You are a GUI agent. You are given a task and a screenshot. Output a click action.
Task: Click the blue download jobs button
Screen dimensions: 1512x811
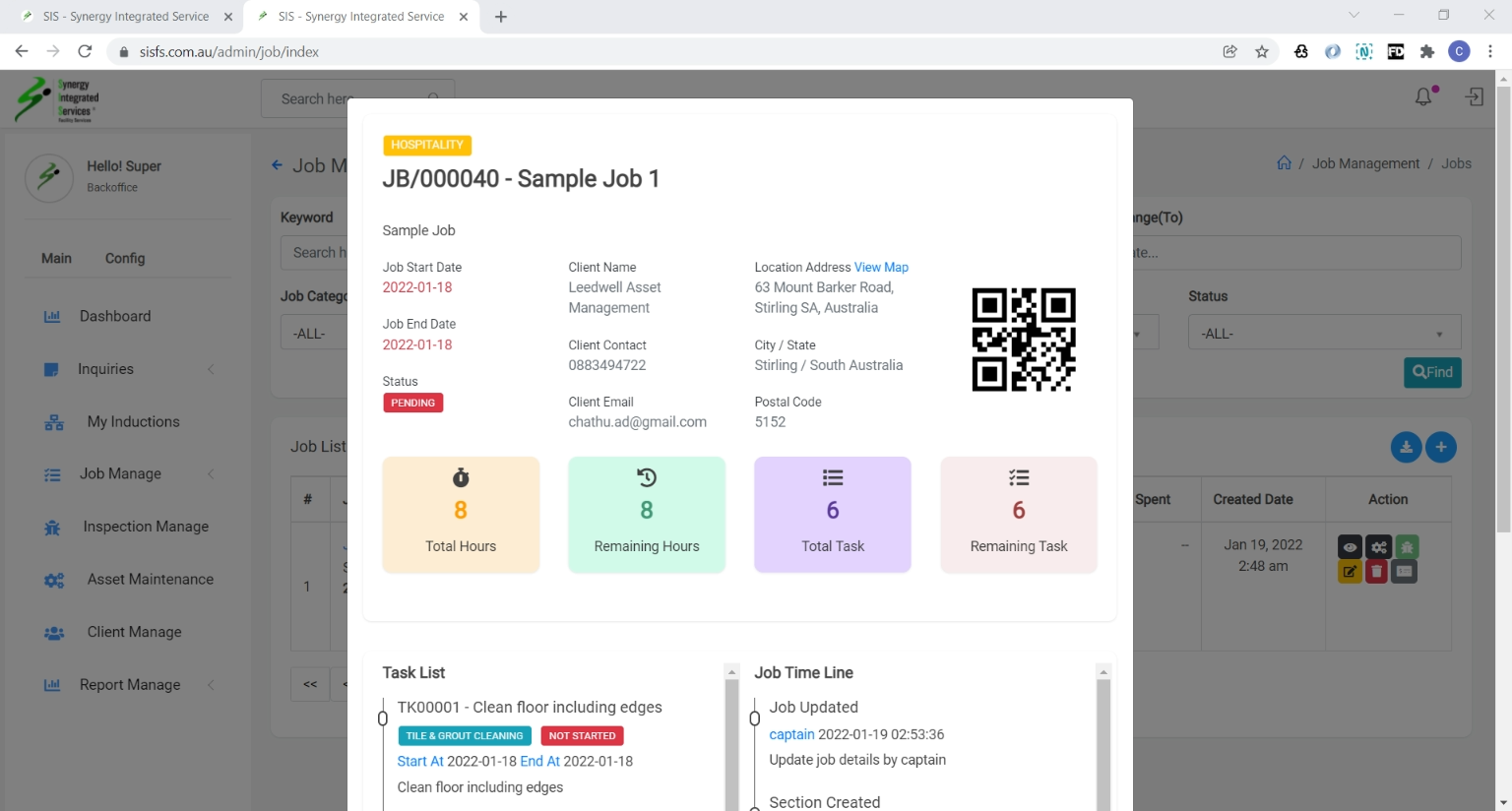tap(1406, 447)
